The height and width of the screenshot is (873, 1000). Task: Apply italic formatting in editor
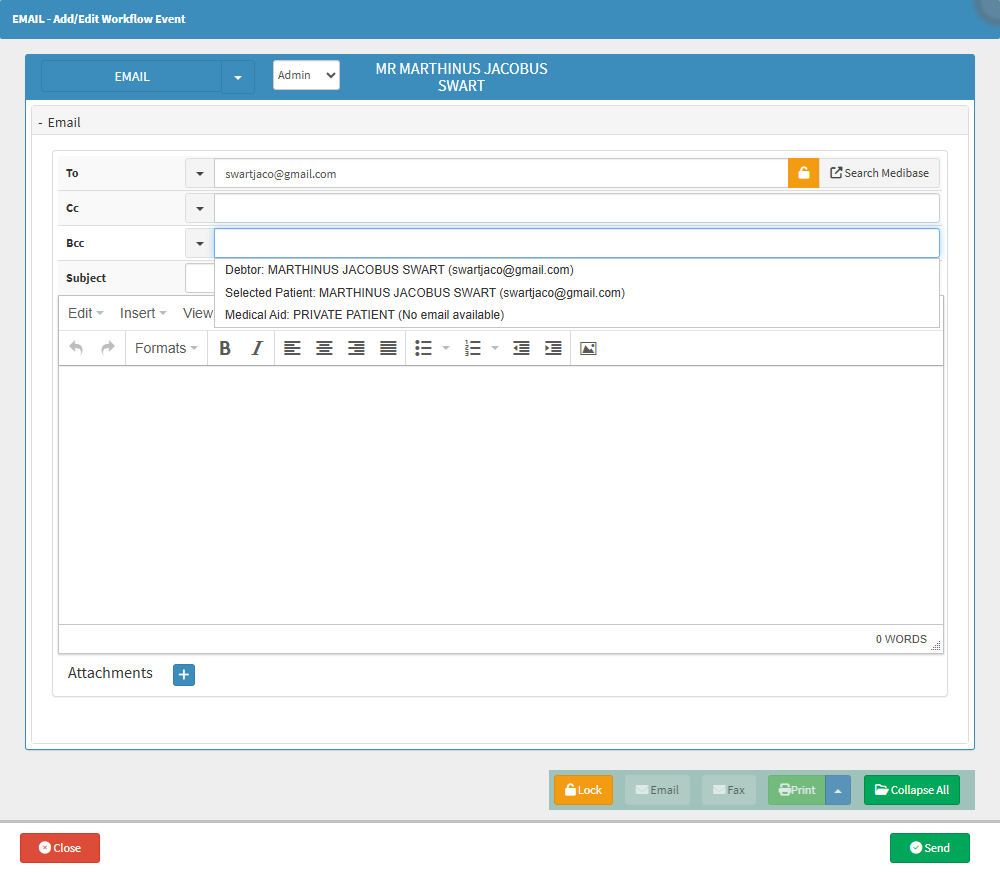tap(257, 348)
